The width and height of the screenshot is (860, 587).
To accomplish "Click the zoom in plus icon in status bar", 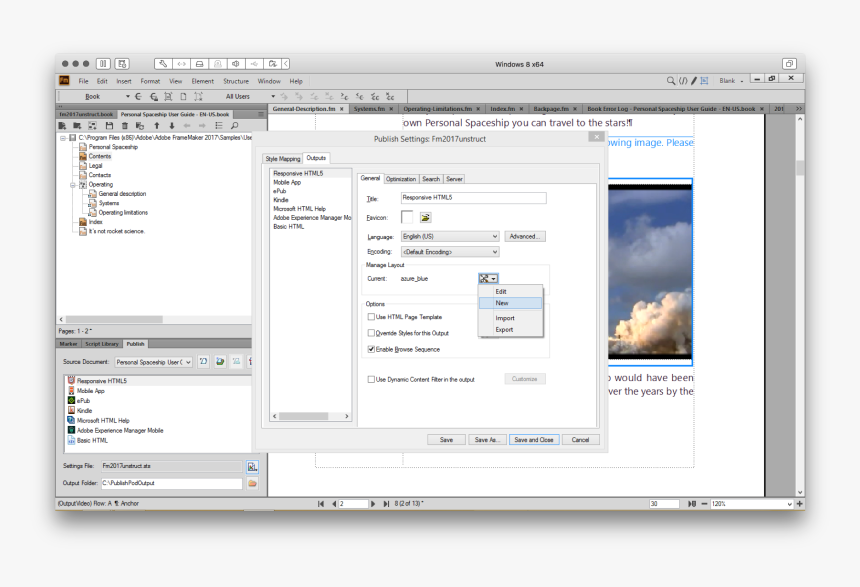I will coord(799,504).
